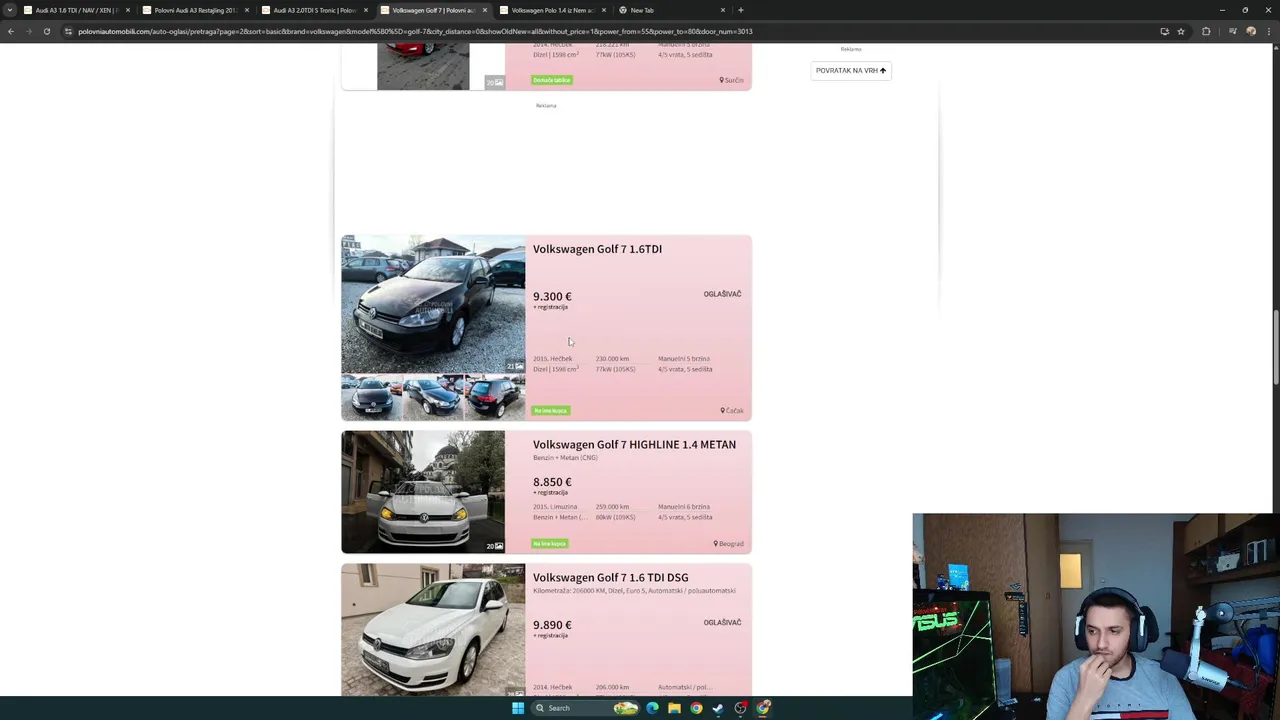This screenshot has height=720, width=1280.
Task: Bookmark this page with the star icon
Action: 1181,31
